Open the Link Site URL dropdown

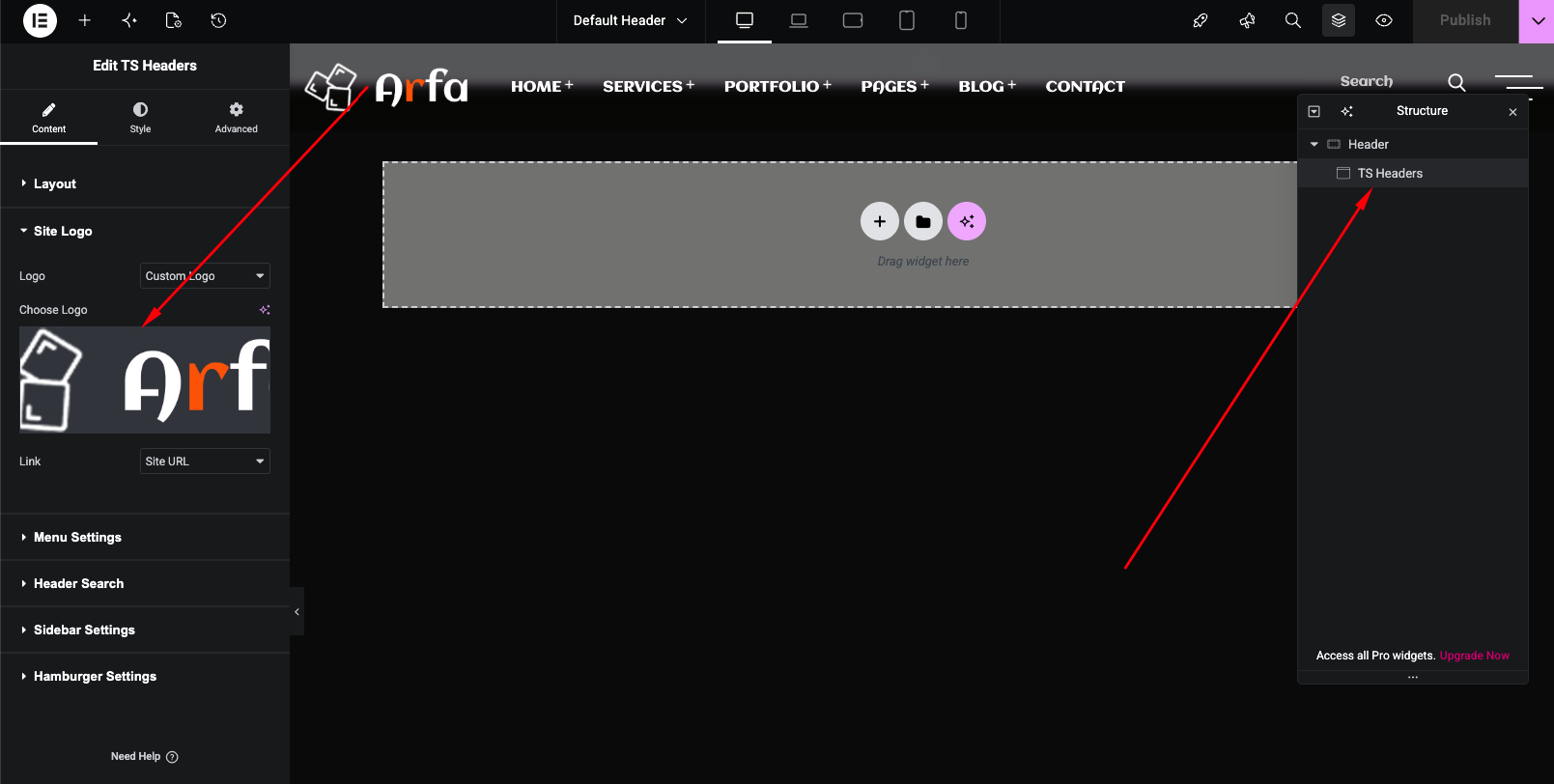click(x=205, y=462)
